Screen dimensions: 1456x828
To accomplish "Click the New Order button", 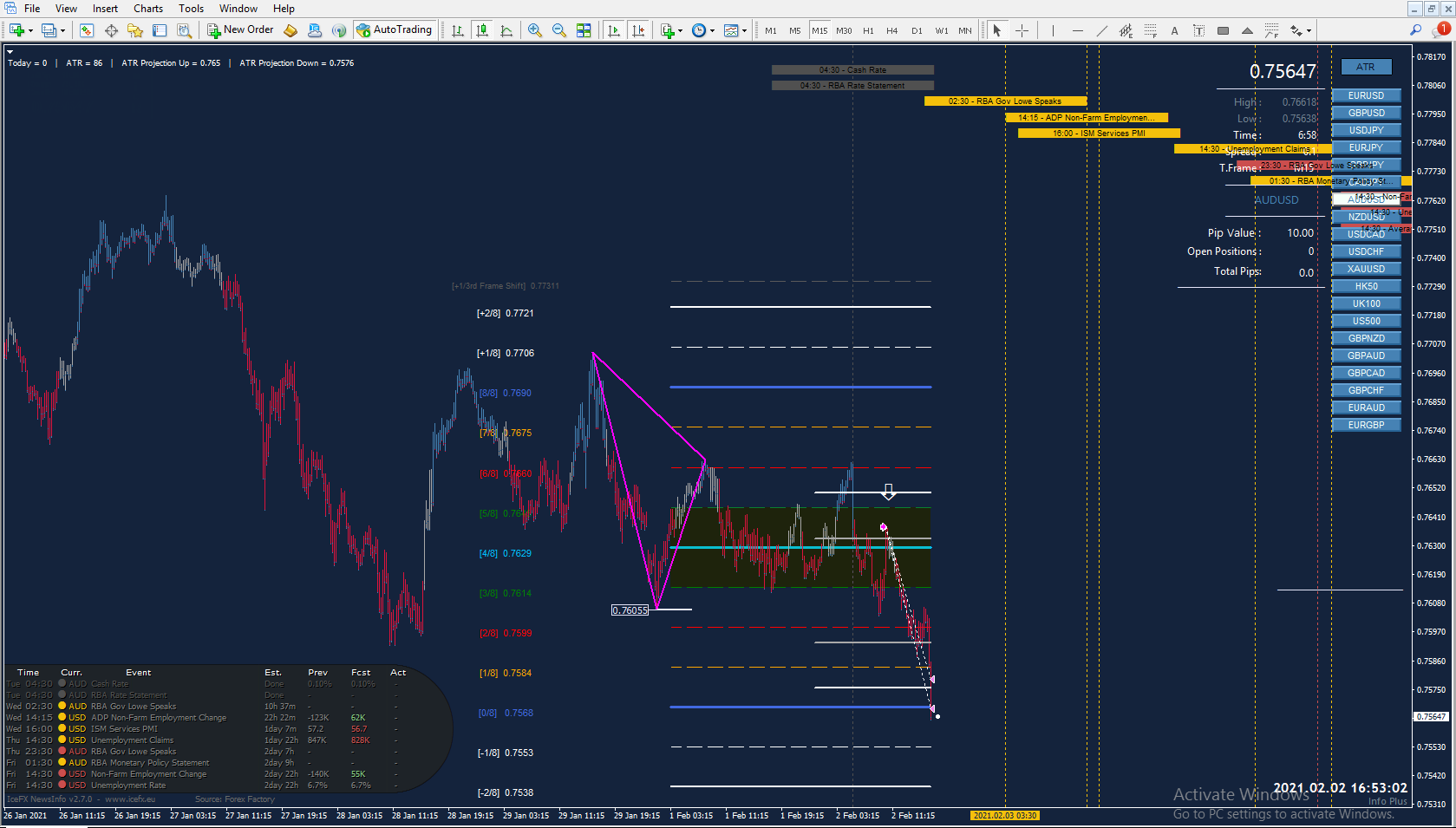I will (240, 30).
